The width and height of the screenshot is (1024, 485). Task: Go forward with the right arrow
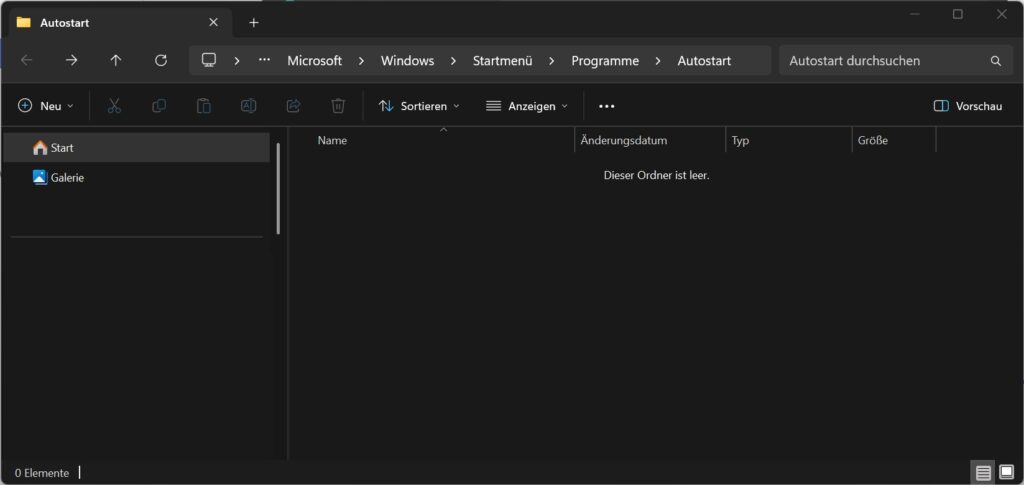point(71,61)
